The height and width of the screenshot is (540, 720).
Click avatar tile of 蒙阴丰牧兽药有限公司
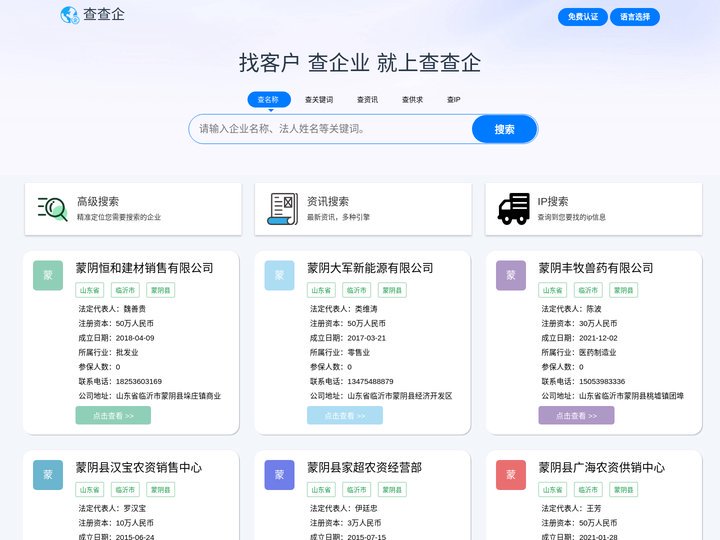coord(511,275)
